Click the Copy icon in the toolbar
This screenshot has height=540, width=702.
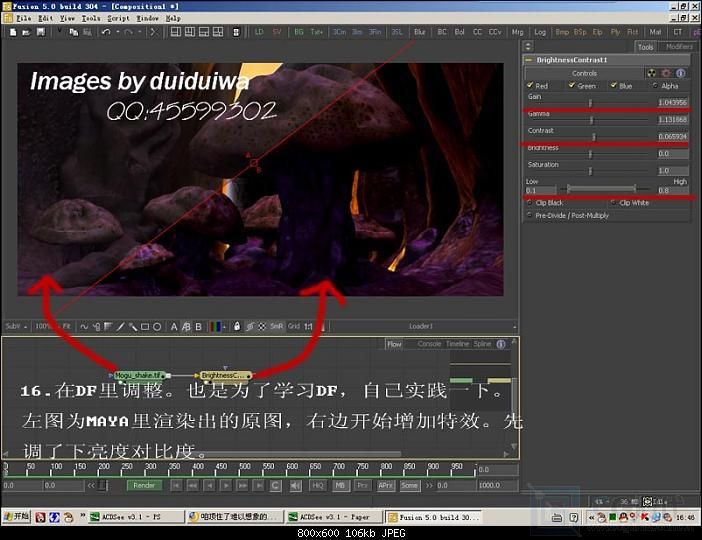(73, 32)
